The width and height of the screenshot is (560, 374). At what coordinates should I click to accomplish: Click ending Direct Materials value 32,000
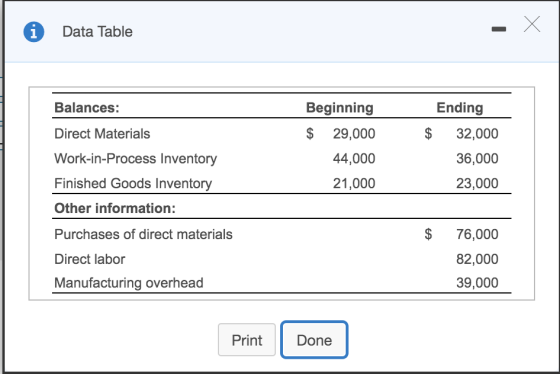477,134
